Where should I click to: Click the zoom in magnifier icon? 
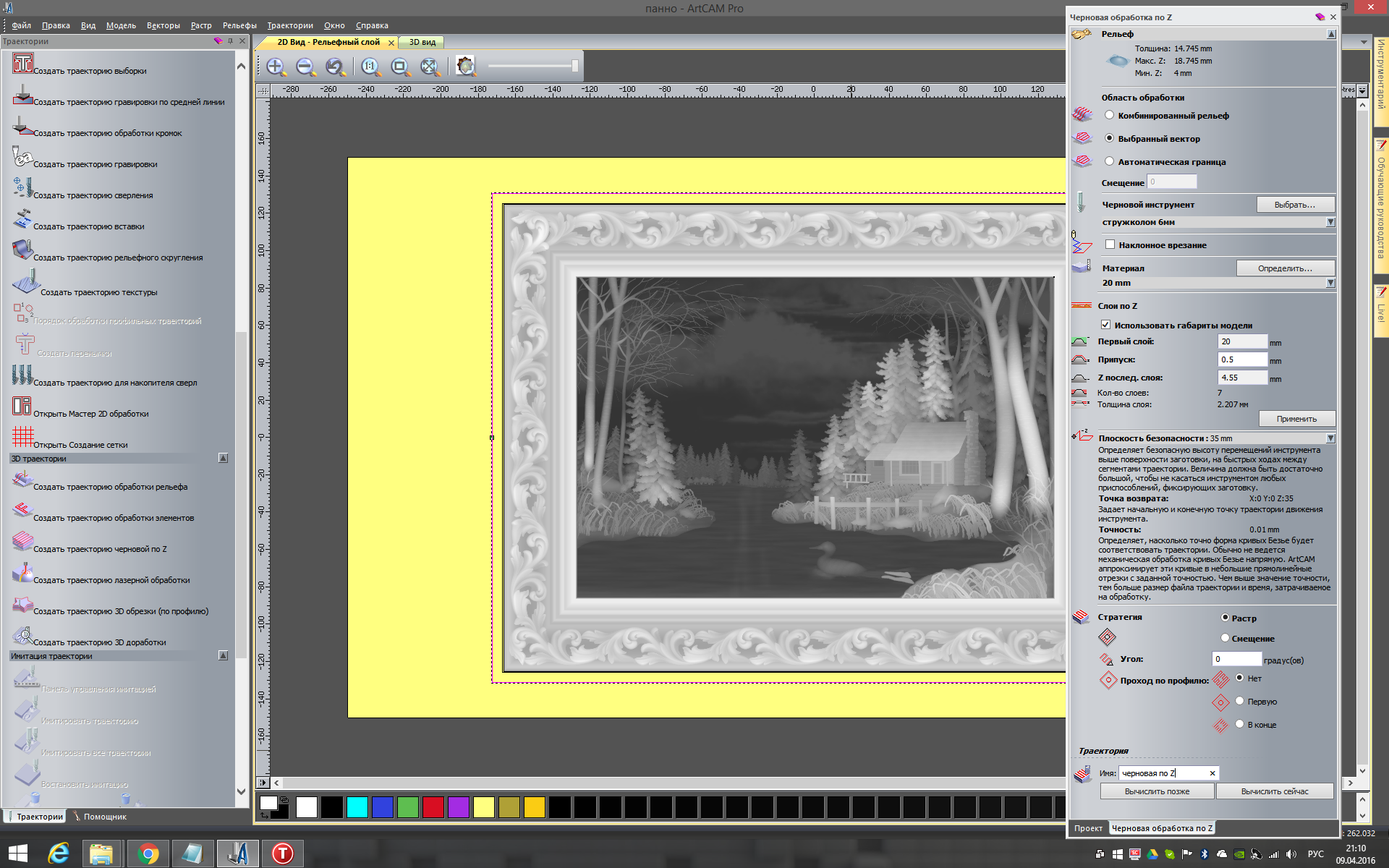[276, 67]
